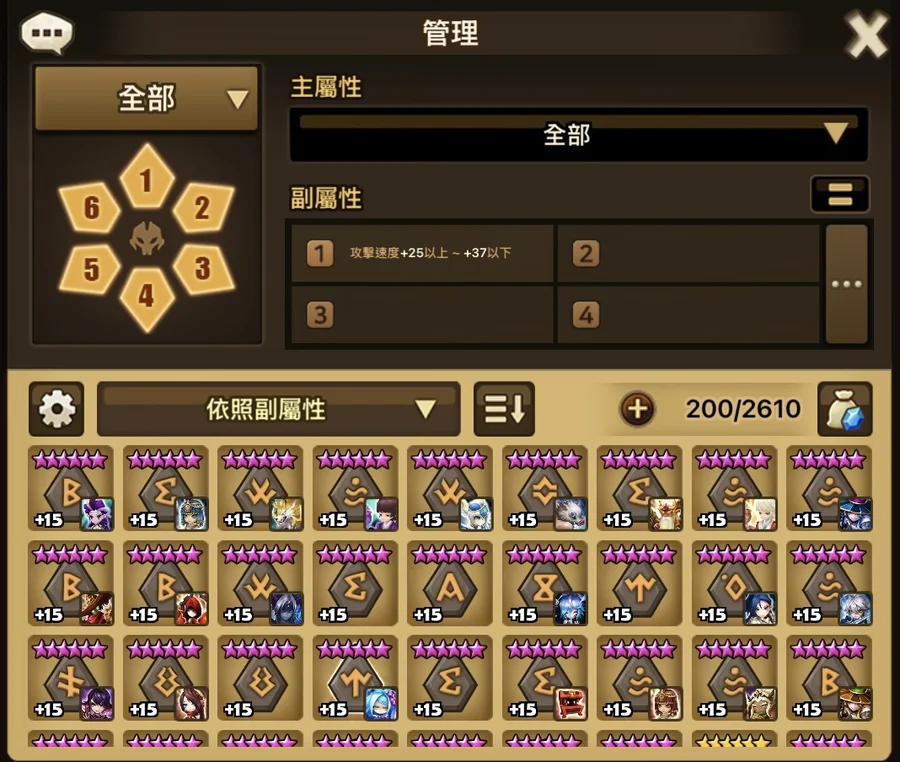The width and height of the screenshot is (900, 762).
Task: Toggle rune slot 6 filter
Action: [x=90, y=207]
